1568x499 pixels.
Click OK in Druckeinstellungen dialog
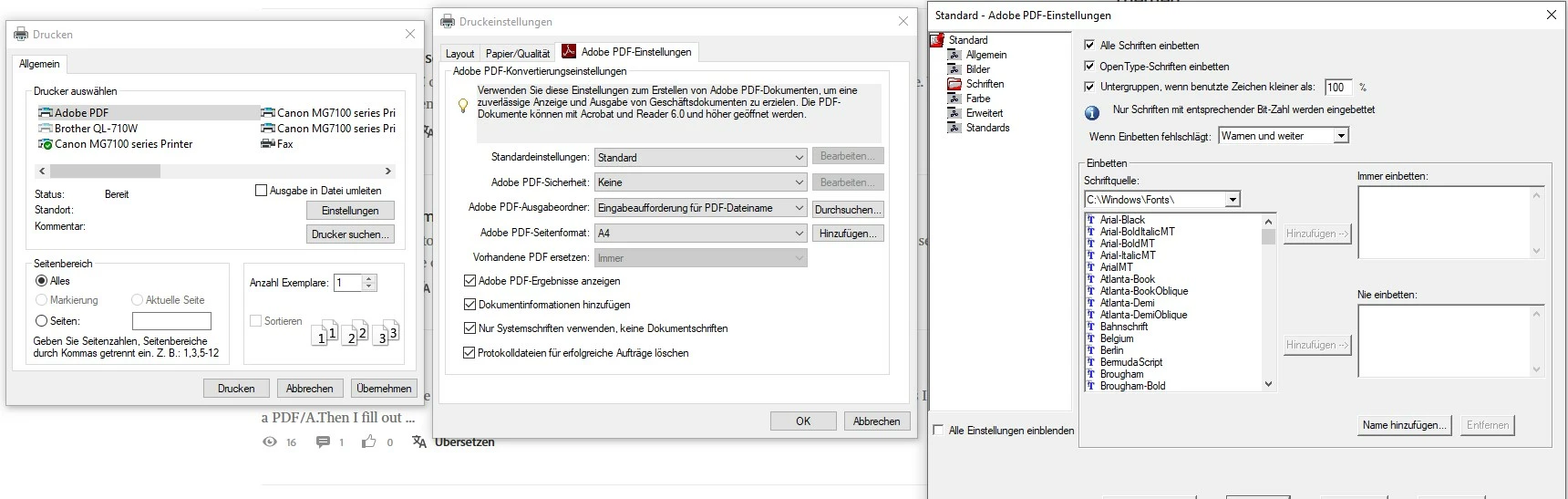click(x=803, y=421)
